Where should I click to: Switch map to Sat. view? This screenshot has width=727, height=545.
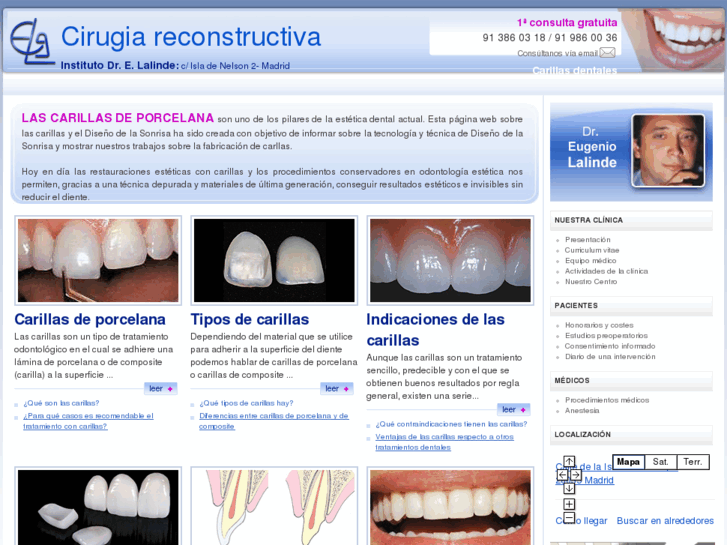661,462
